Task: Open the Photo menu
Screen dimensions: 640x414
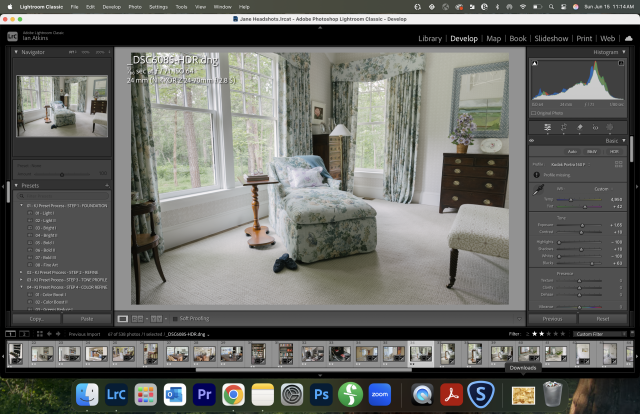Action: click(130, 6)
